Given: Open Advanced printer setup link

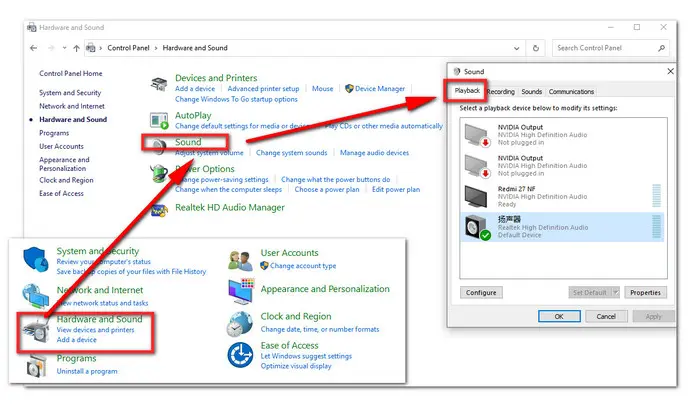Looking at the screenshot, I should click(x=263, y=89).
